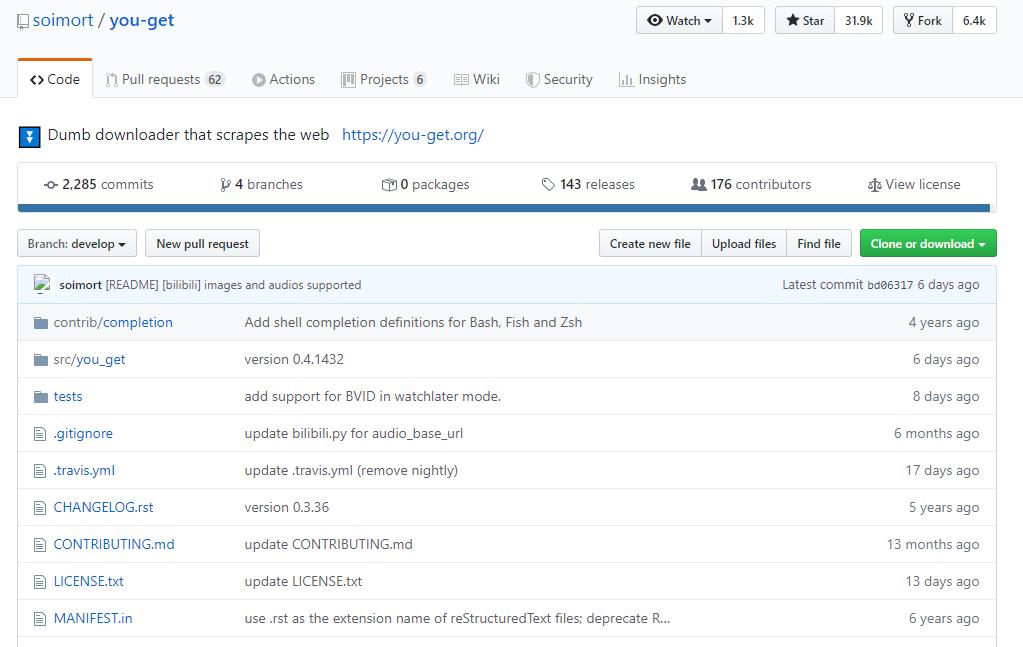Click the soimort author avatar
Image resolution: width=1023 pixels, height=647 pixels.
[x=42, y=284]
